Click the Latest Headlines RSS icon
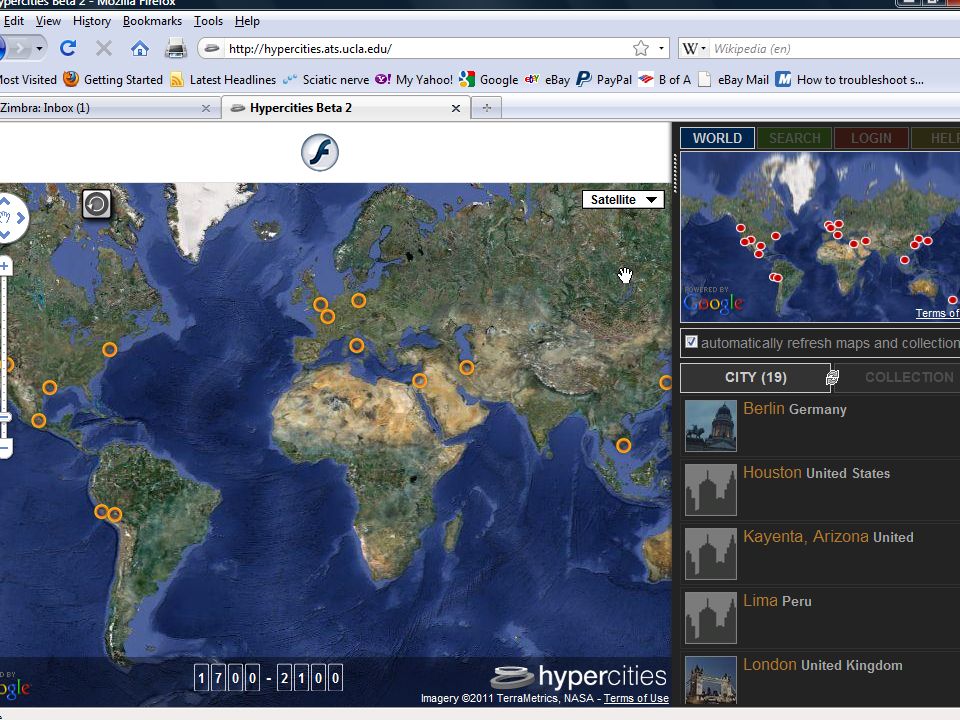The height and width of the screenshot is (720, 960). pos(177,80)
